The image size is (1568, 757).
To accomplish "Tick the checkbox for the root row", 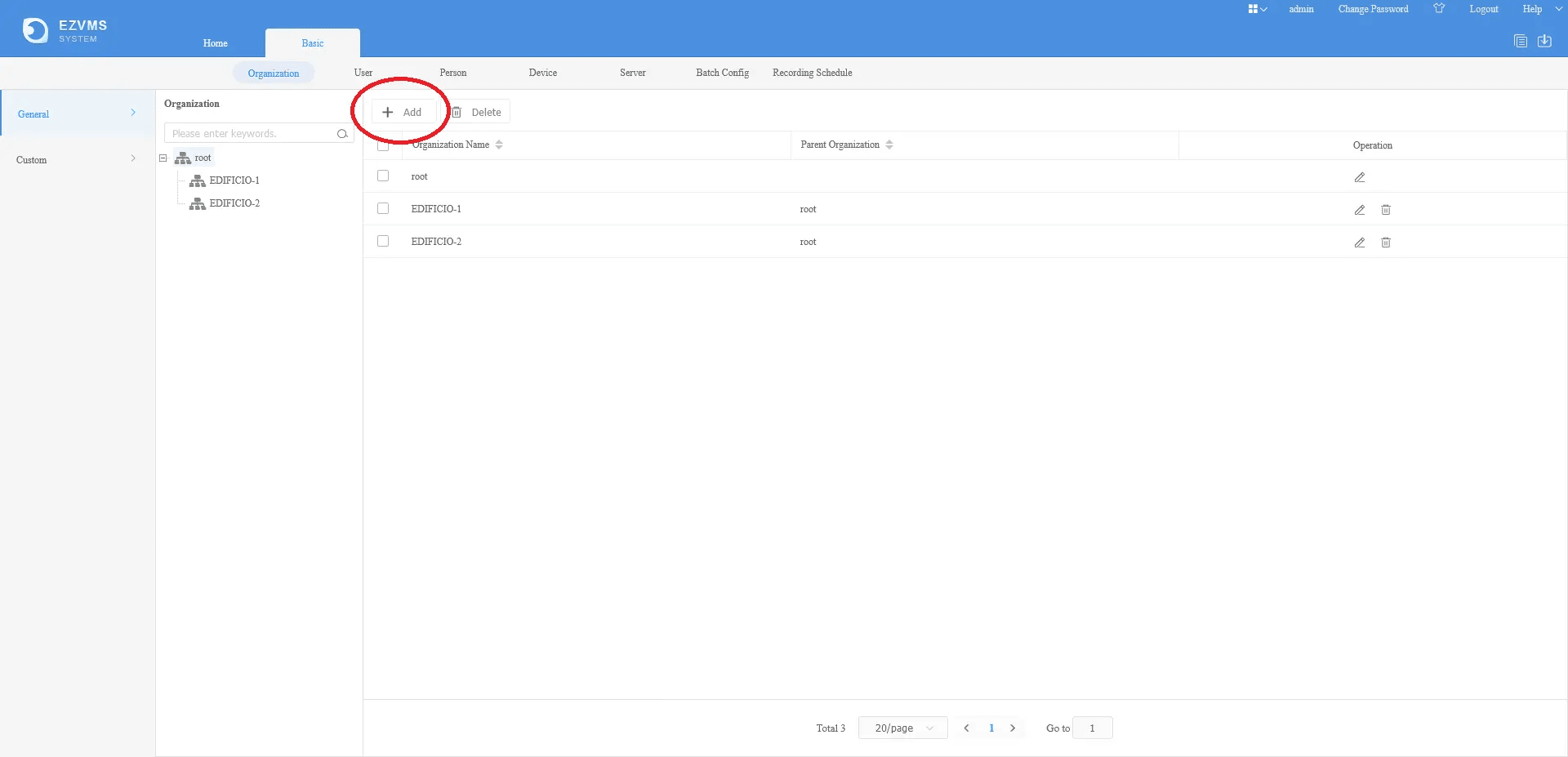I will 383,176.
